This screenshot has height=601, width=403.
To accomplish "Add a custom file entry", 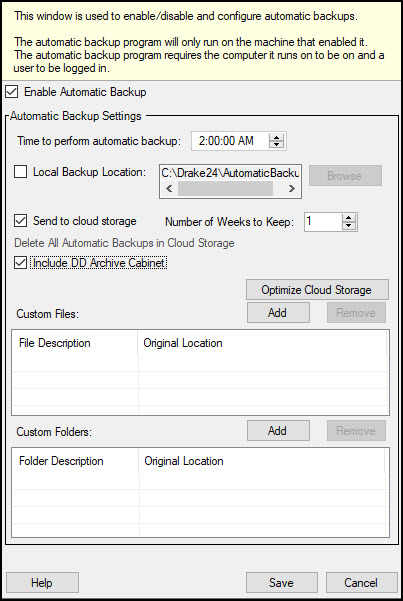I will (x=278, y=313).
